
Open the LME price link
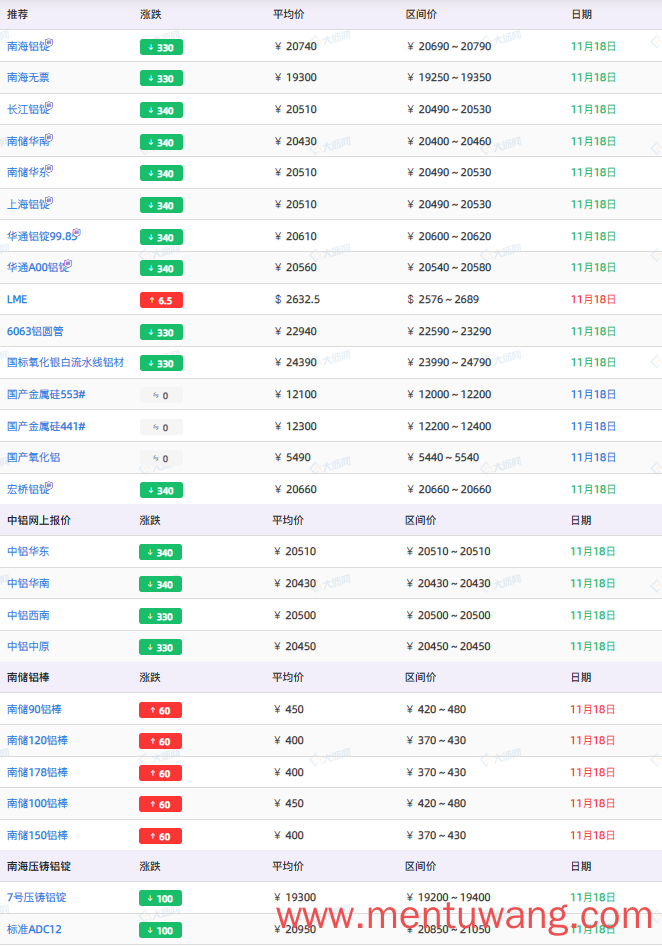(17, 300)
